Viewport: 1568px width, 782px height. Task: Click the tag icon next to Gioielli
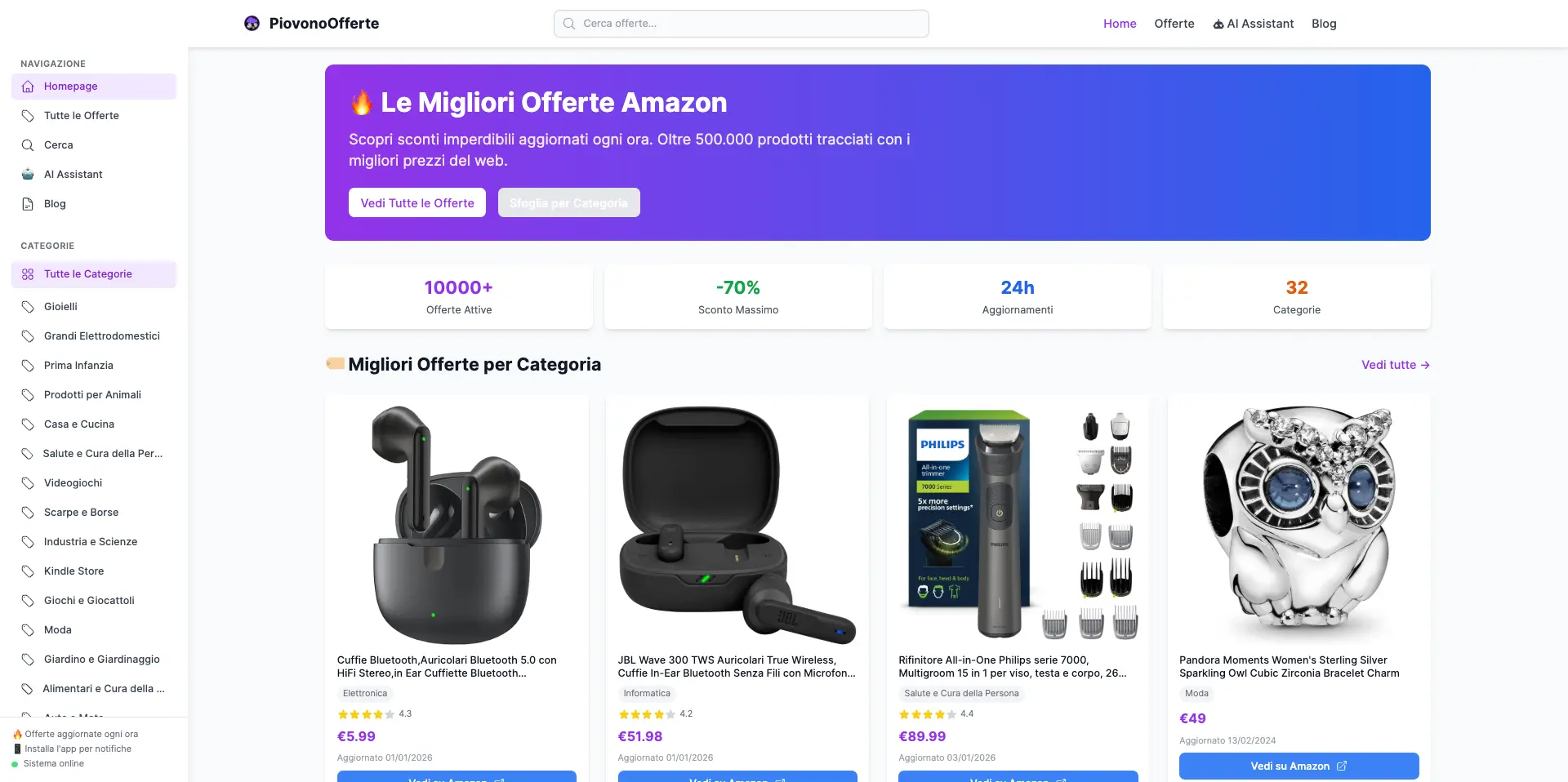coord(28,307)
